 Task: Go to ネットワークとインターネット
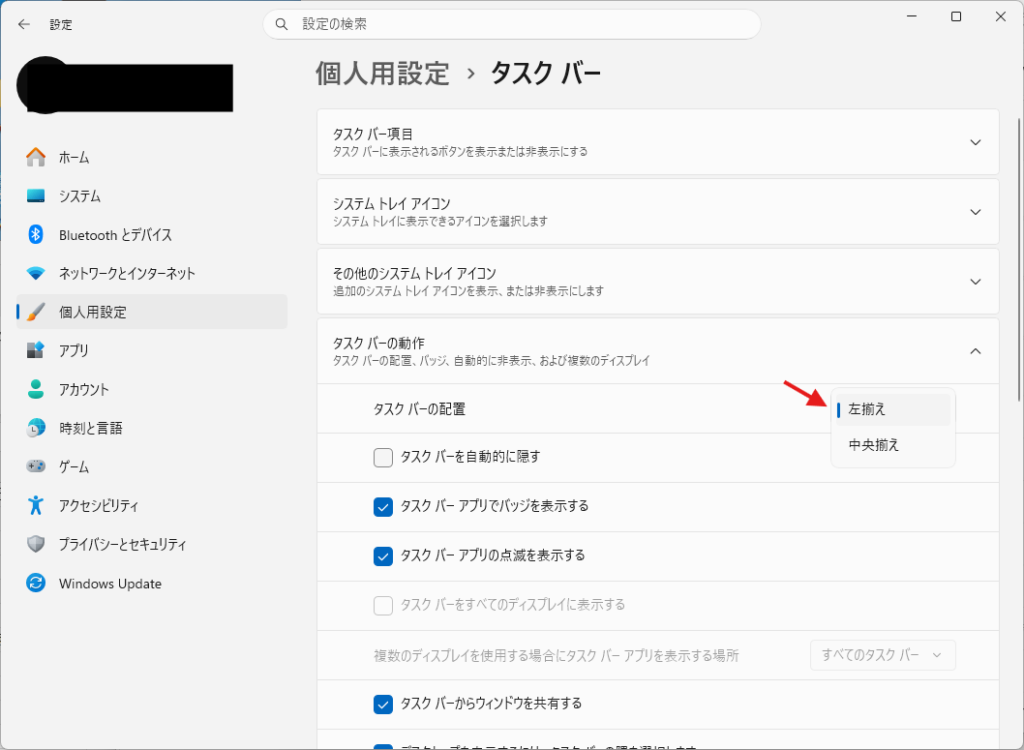[152, 273]
